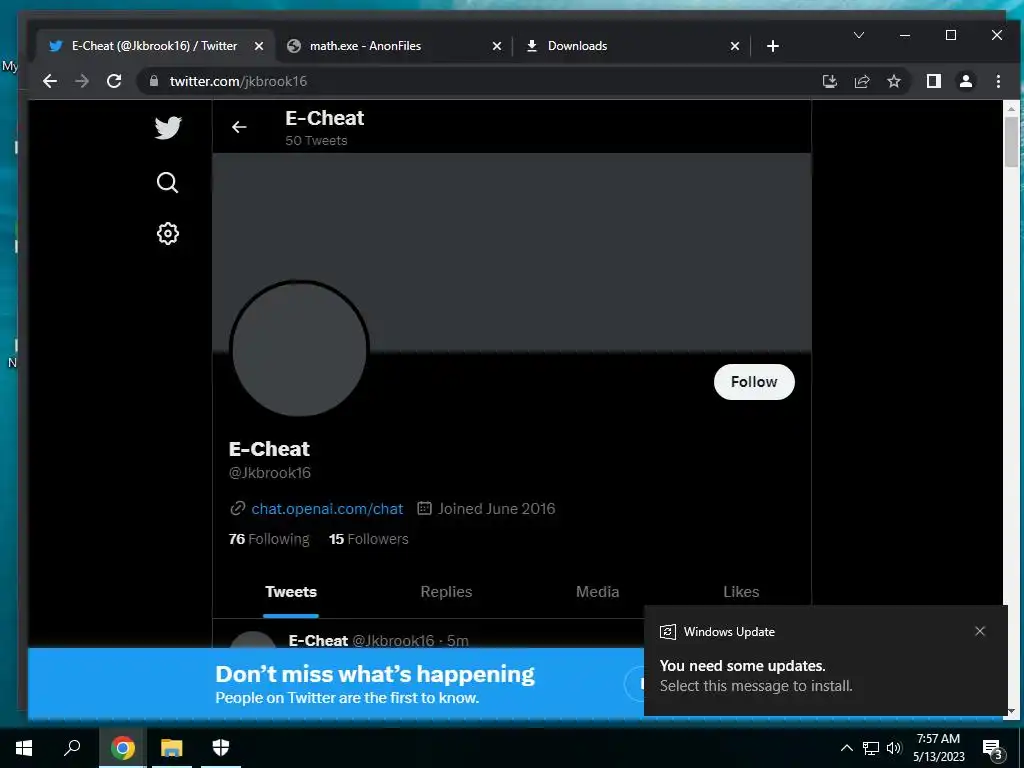Image resolution: width=1024 pixels, height=768 pixels.
Task: Click the network tray icon
Action: 871,748
